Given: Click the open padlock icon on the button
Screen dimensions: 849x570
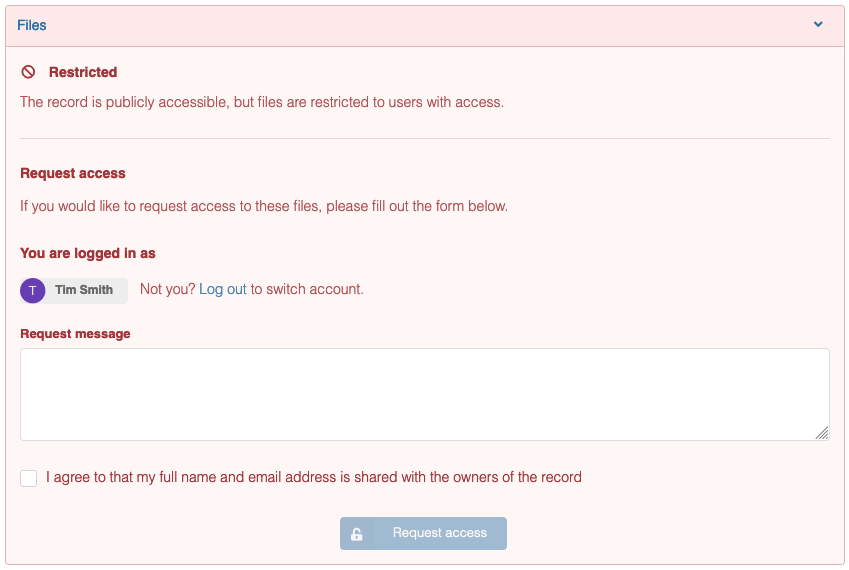Looking at the screenshot, I should click(356, 534).
